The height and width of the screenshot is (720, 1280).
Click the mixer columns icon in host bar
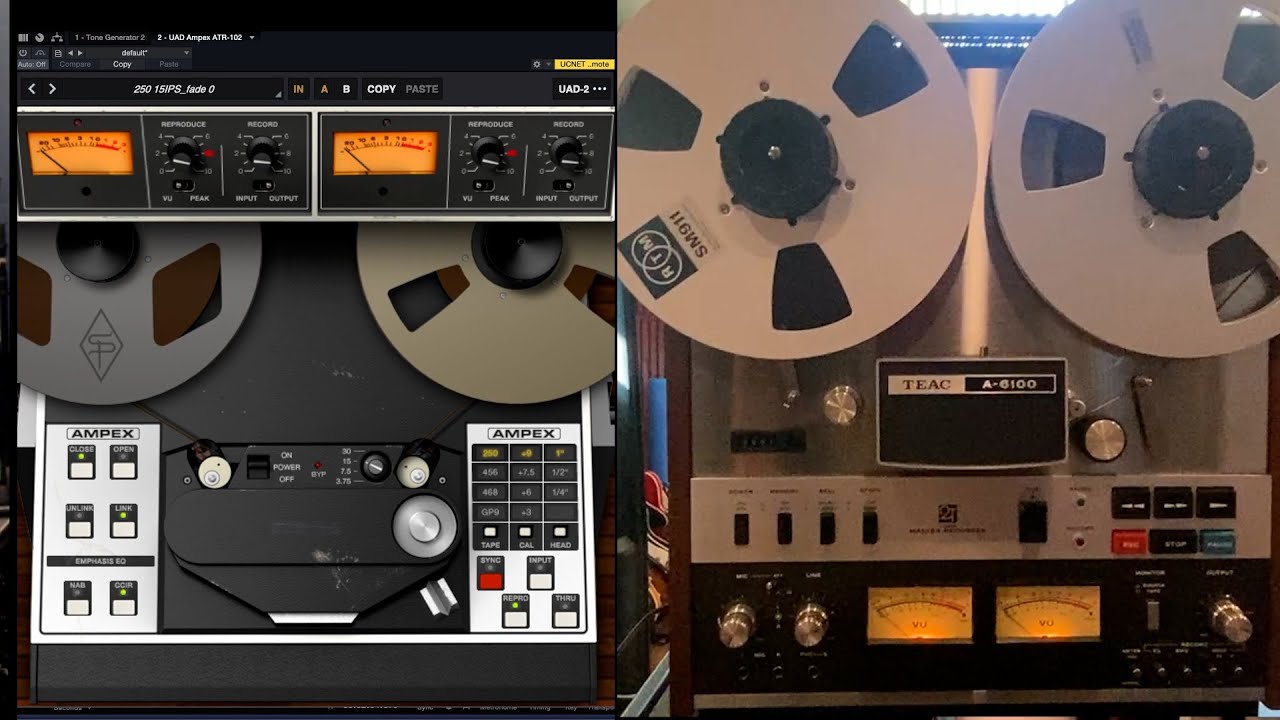tap(23, 37)
